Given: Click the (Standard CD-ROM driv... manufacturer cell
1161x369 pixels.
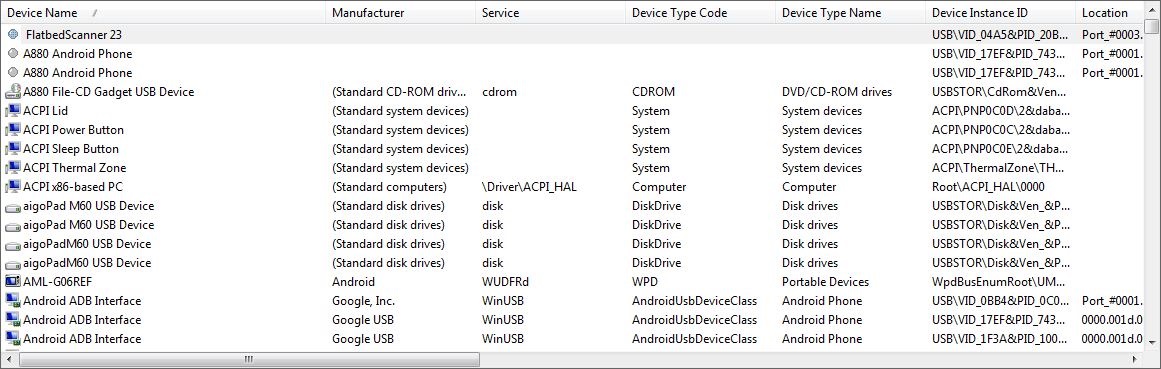Looking at the screenshot, I should [400, 92].
